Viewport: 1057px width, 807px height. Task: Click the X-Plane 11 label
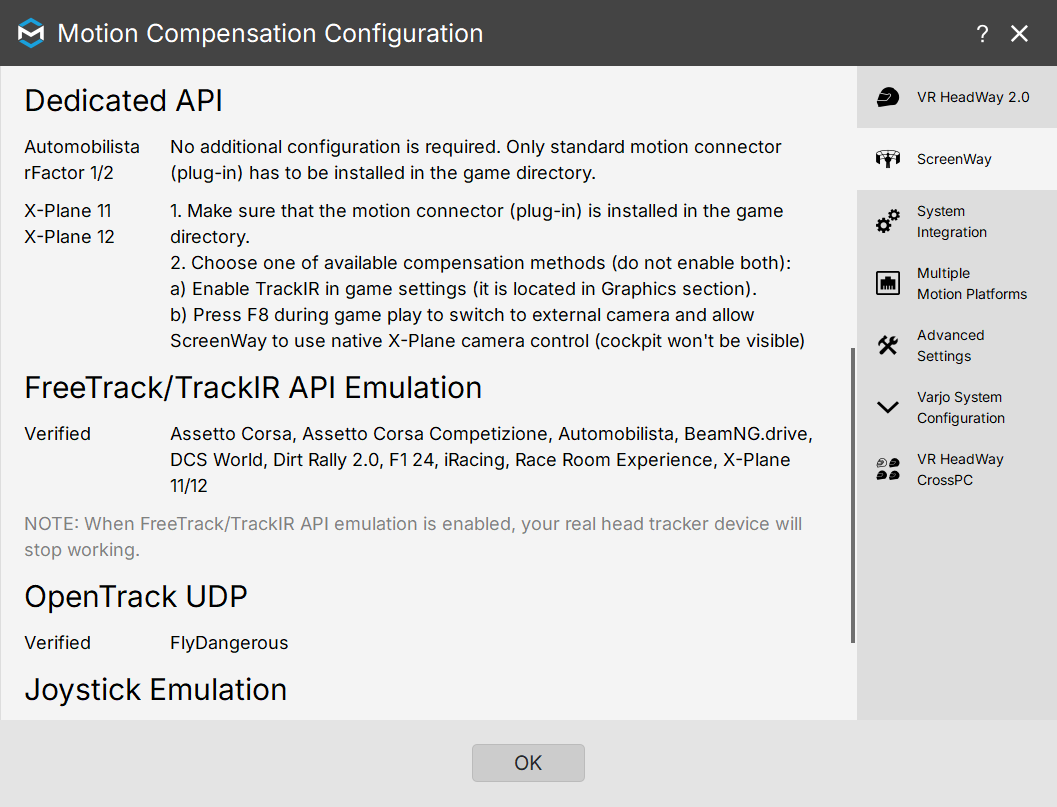(67, 211)
